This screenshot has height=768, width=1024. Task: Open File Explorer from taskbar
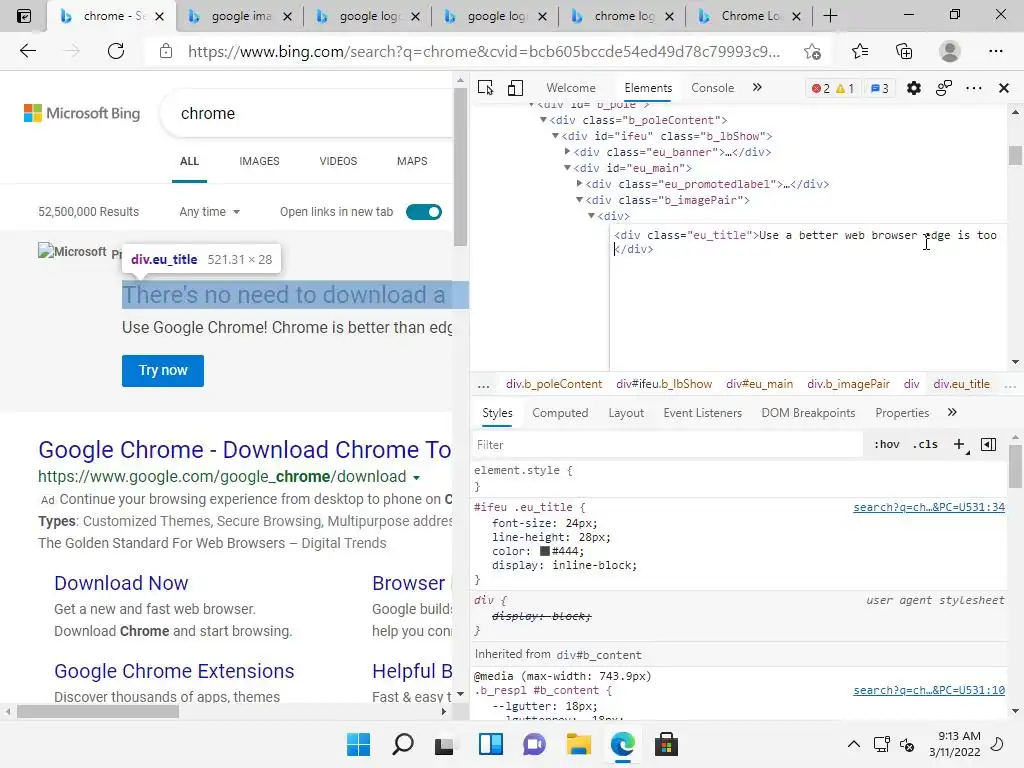579,744
